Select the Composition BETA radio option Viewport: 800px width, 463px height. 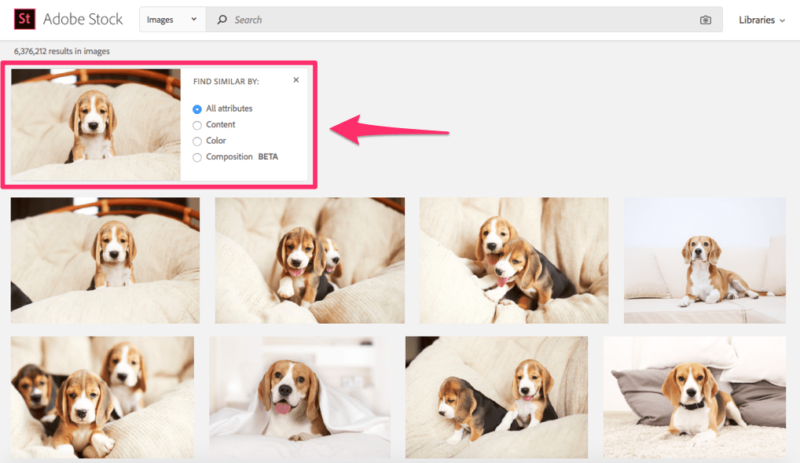(x=197, y=157)
